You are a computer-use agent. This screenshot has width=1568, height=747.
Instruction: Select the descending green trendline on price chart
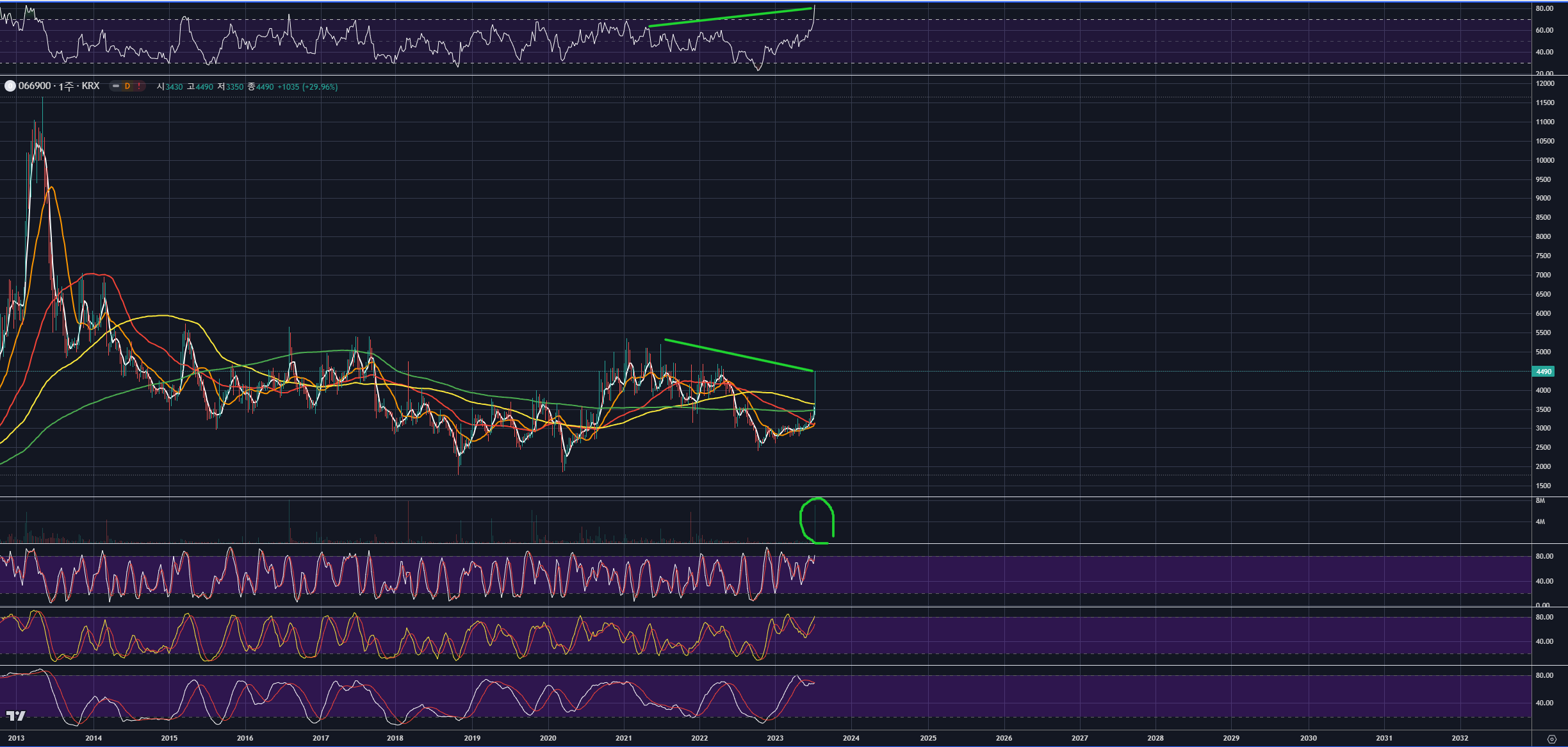739,355
